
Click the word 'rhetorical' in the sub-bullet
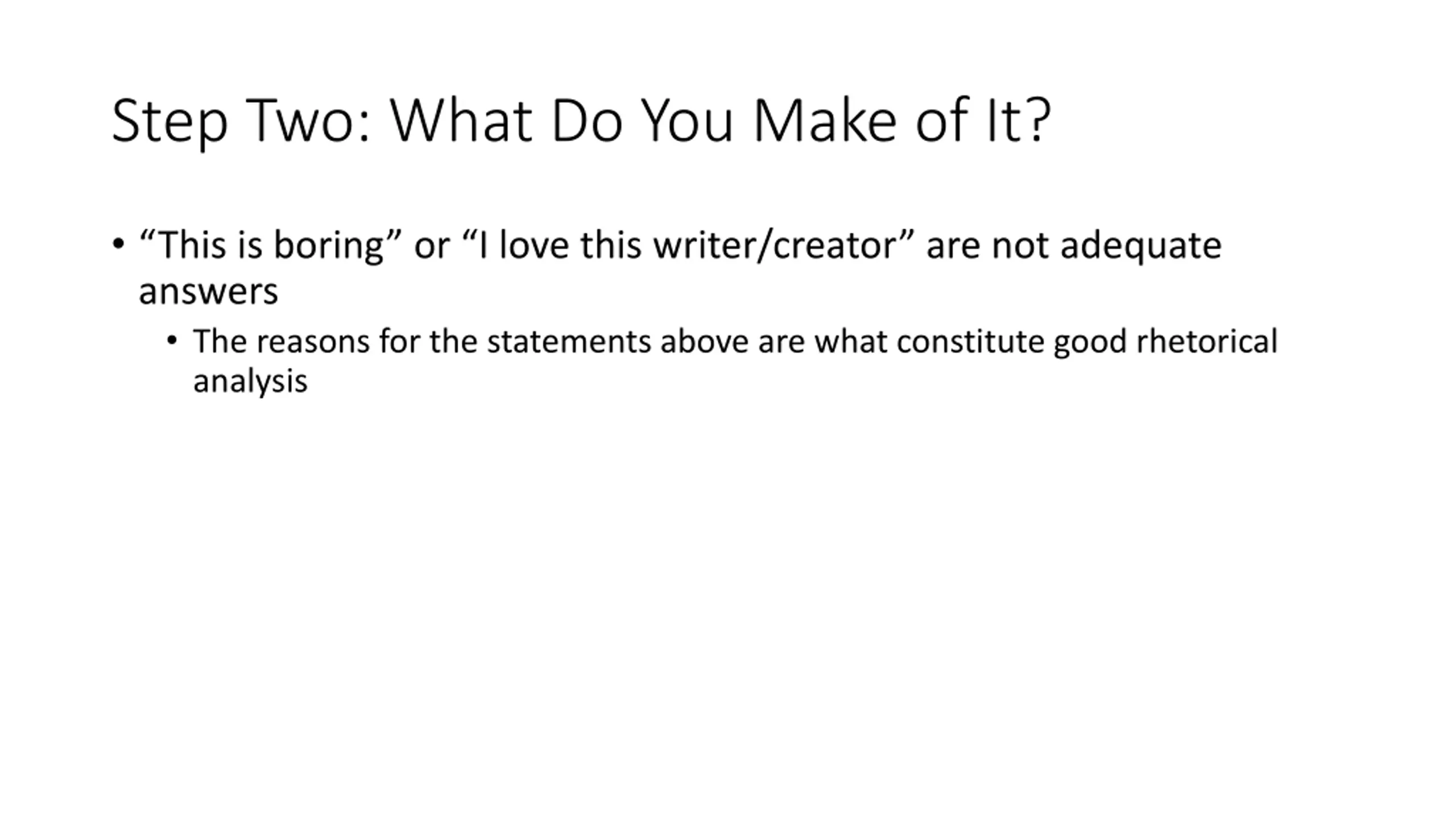[1207, 341]
